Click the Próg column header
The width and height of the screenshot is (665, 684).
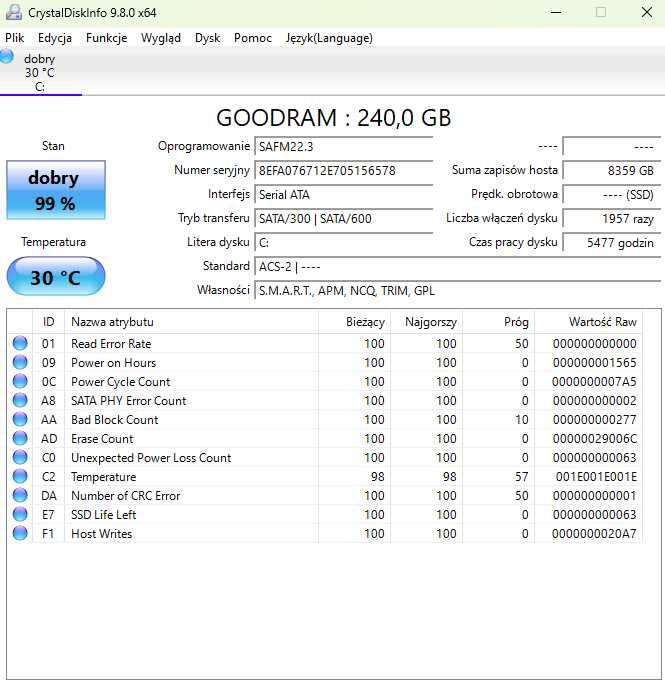pos(498,322)
